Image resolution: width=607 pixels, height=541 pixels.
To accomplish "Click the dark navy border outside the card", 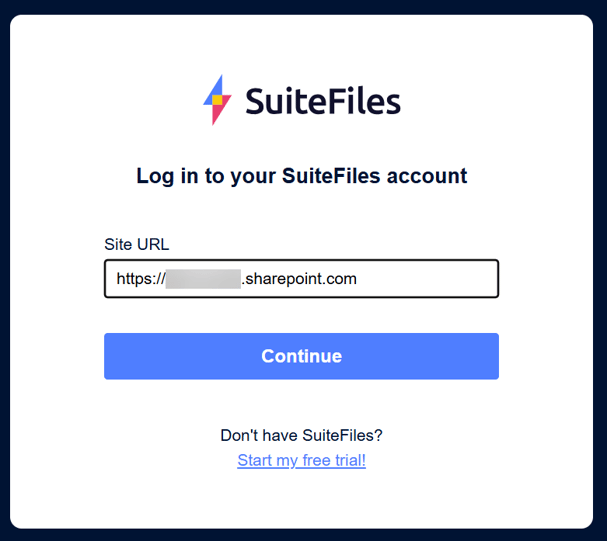I will [x=4, y=270].
